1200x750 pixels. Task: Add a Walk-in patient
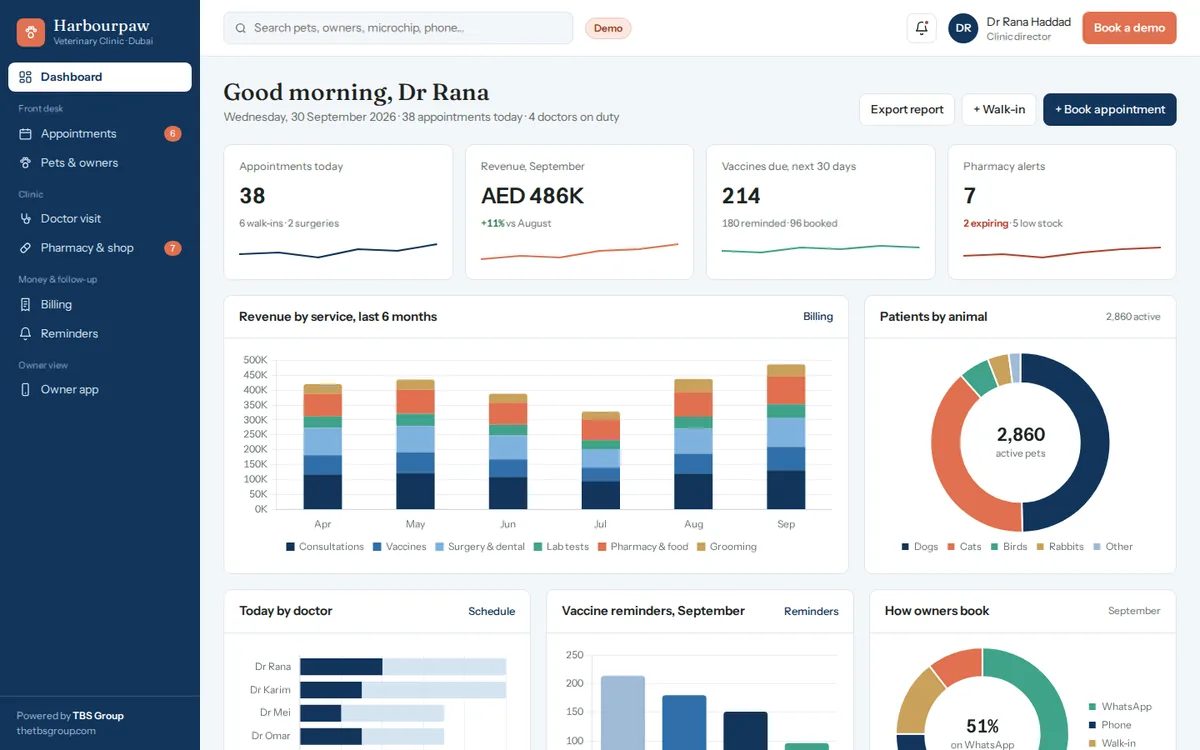click(999, 110)
